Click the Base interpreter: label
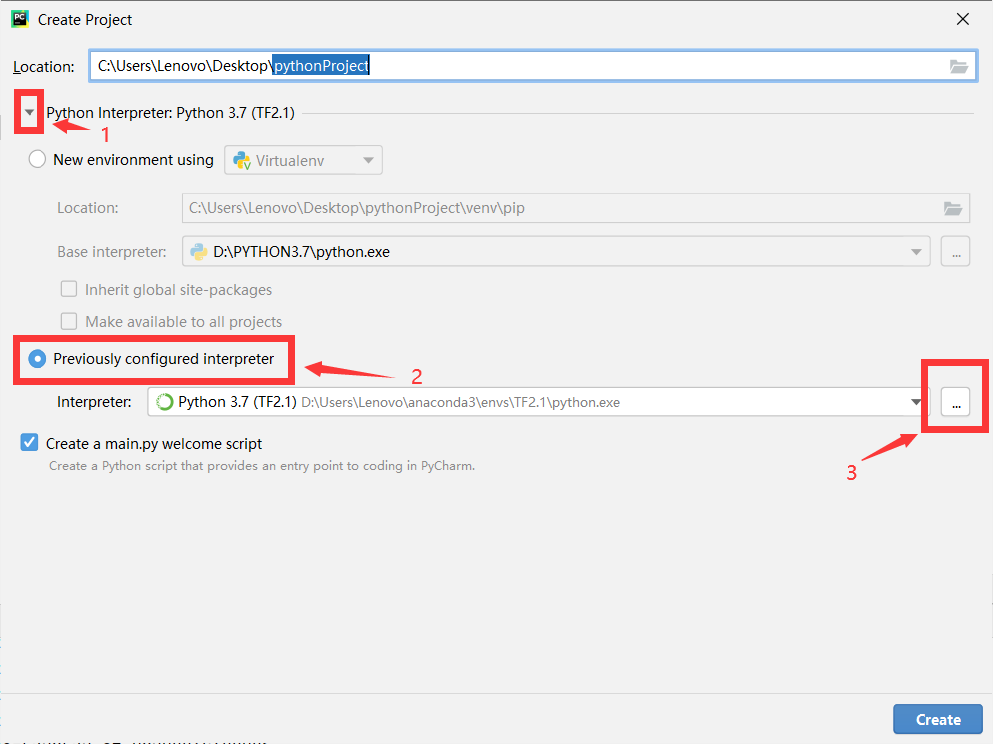Viewport: 993px width, 744px height. click(111, 252)
